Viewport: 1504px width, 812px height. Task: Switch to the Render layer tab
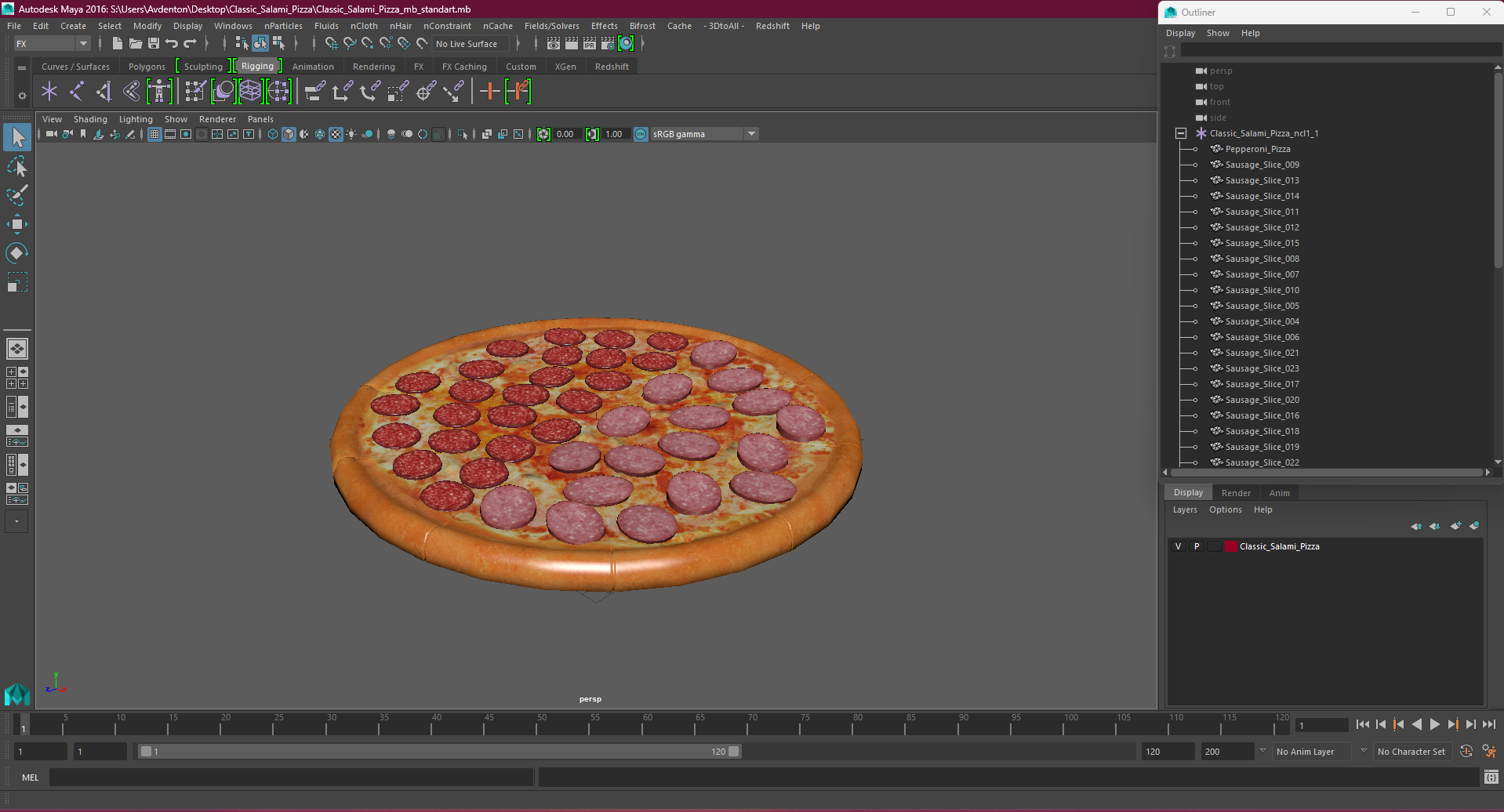point(1236,493)
